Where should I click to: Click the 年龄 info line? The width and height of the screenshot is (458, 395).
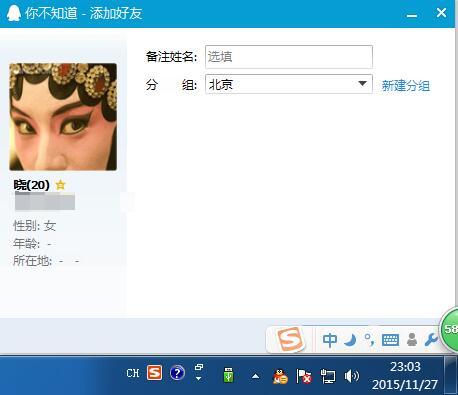tap(32, 244)
